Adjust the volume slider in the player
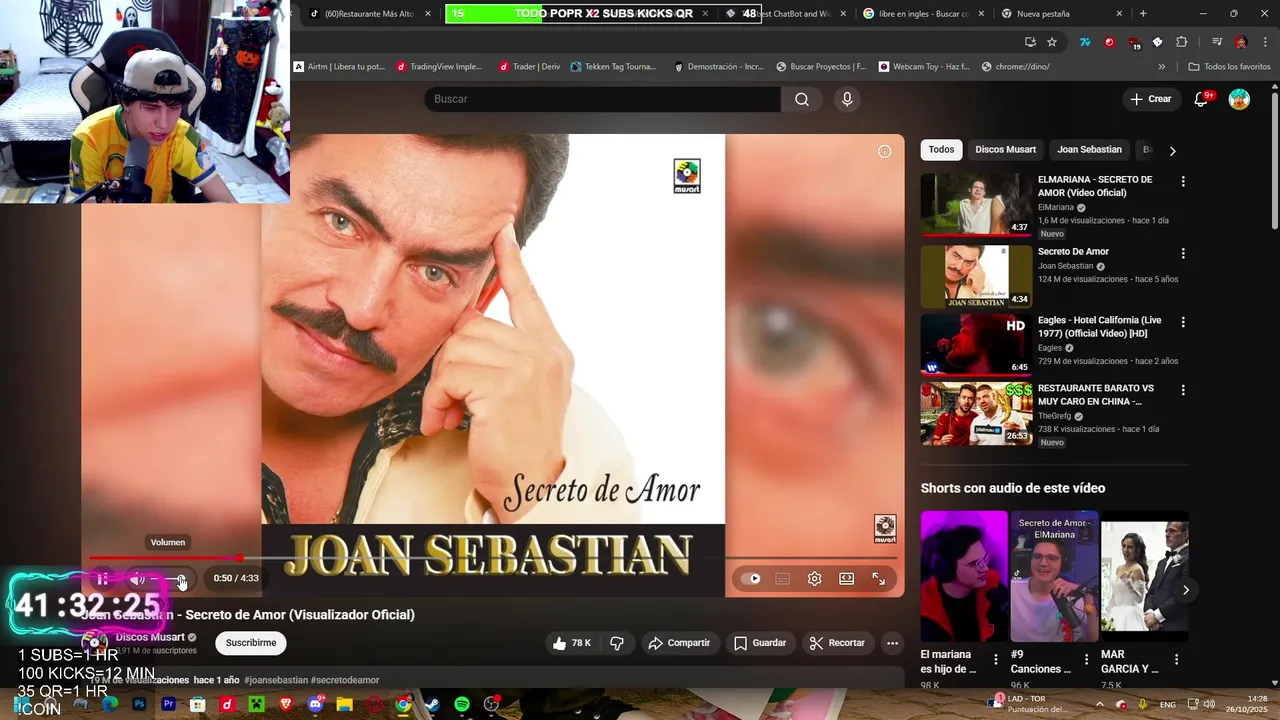Screen dimensions: 1280x720 pyautogui.click(x=169, y=580)
